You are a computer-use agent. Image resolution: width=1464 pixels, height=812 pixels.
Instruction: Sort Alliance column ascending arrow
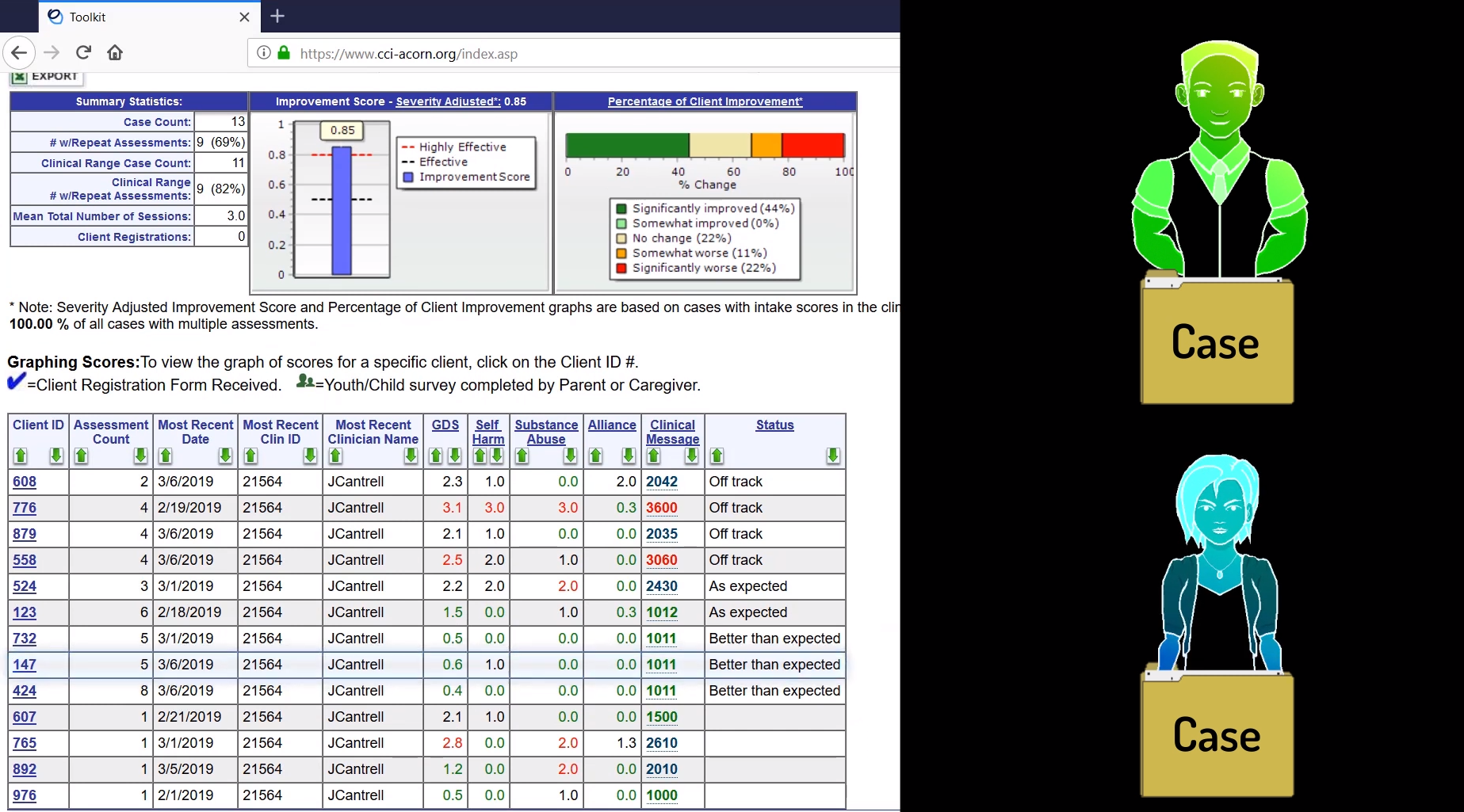(x=595, y=456)
